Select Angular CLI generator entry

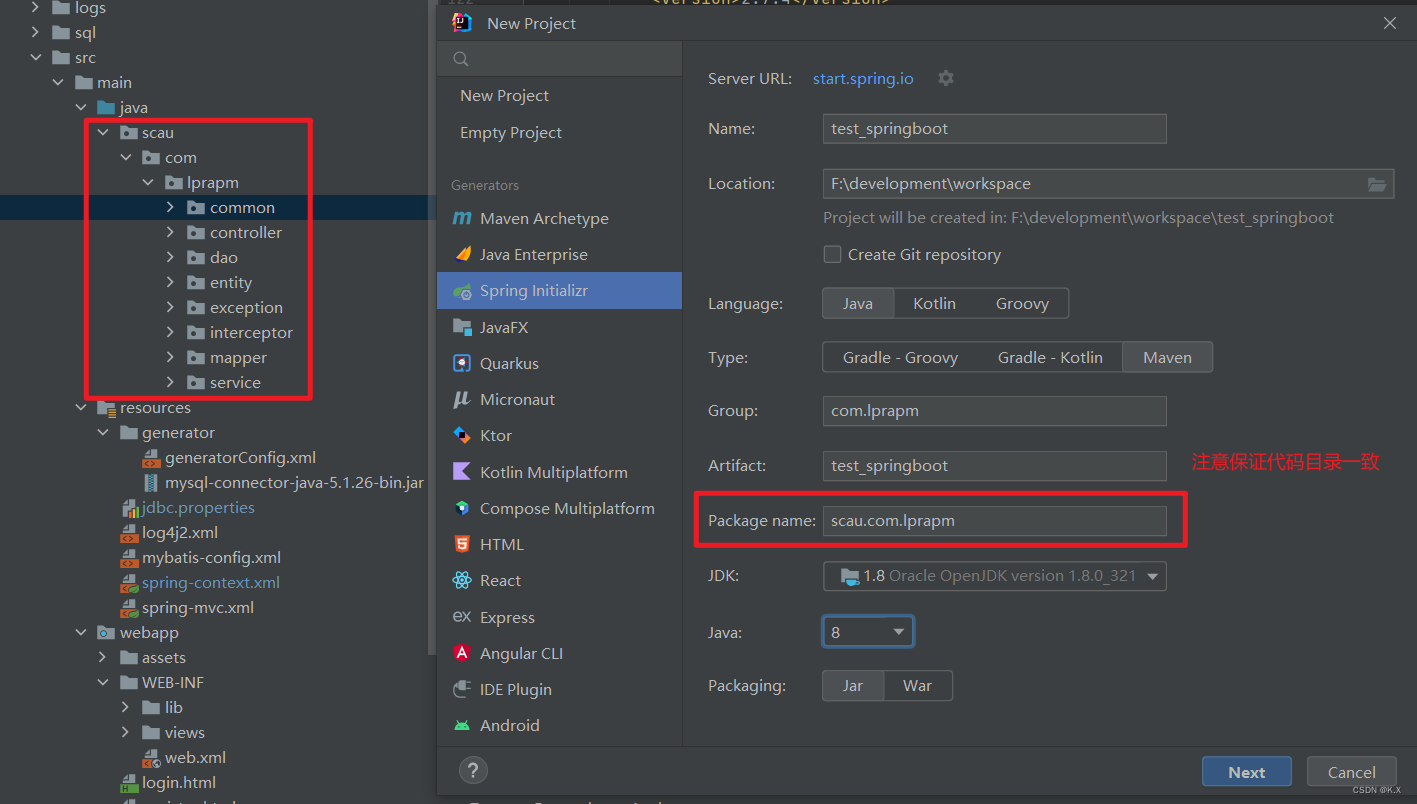(x=559, y=653)
